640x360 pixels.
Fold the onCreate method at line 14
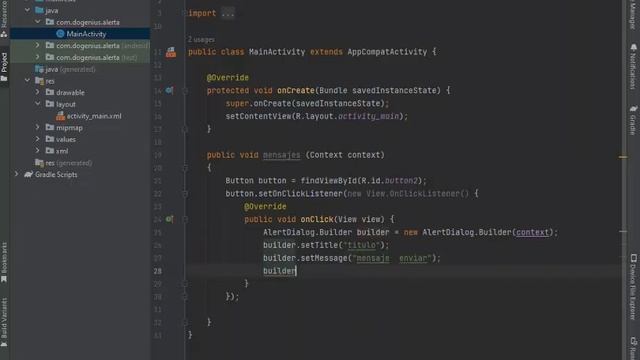point(184,91)
